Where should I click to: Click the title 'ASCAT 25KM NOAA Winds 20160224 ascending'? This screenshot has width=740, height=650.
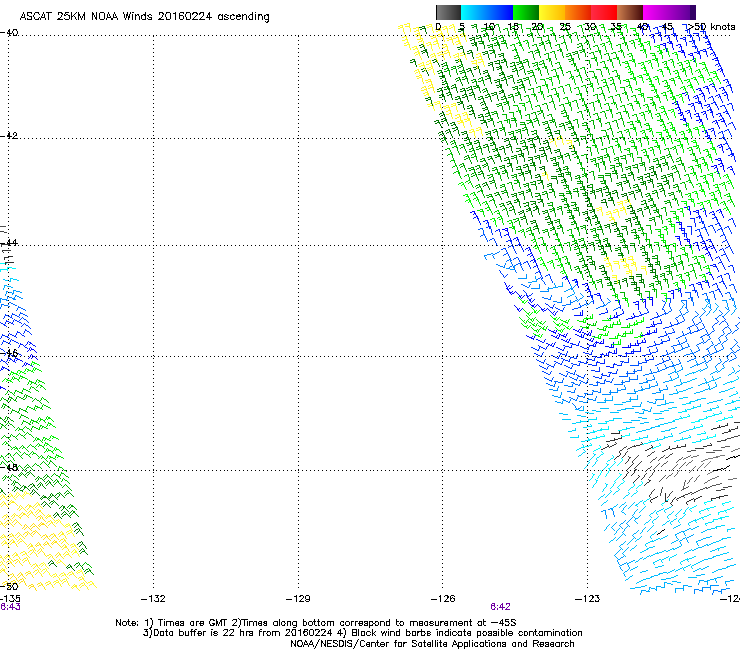tap(144, 17)
